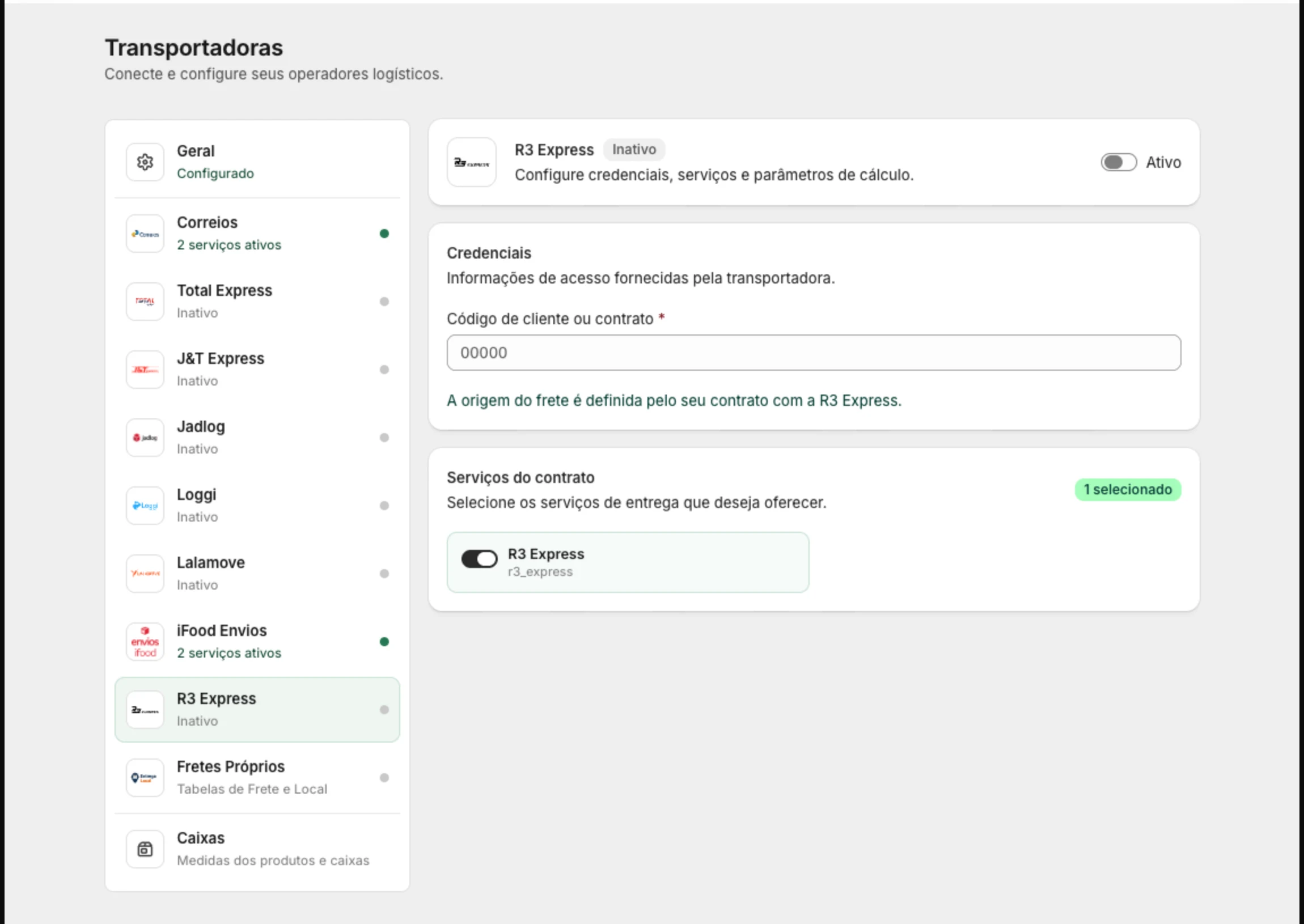Open the J&T Express carrier settings
The height and width of the screenshot is (924, 1304).
(257, 369)
